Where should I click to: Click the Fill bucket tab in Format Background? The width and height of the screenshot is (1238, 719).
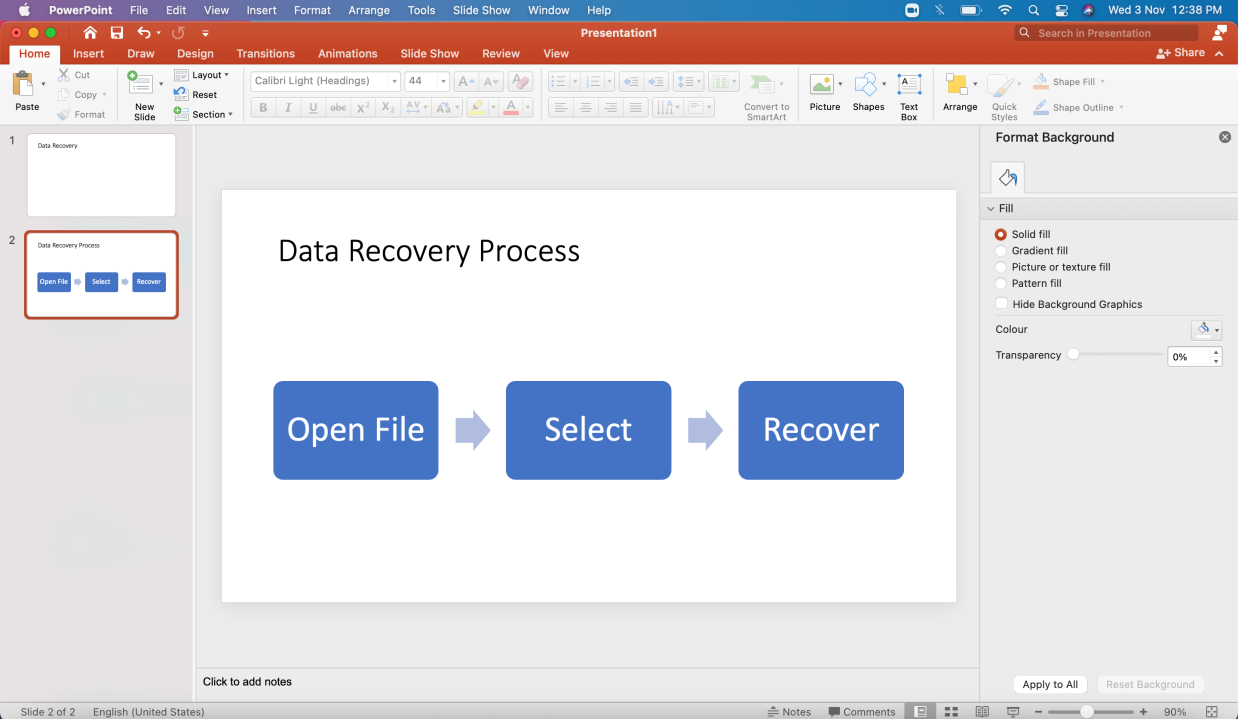pos(1007,177)
